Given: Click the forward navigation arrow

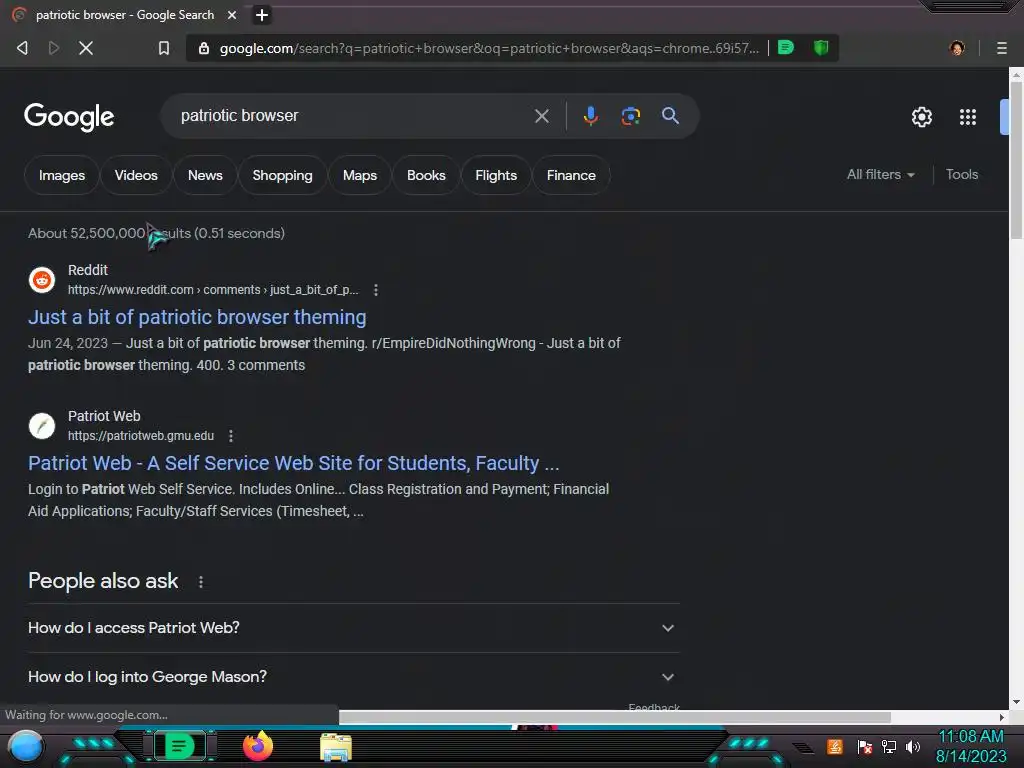Looking at the screenshot, I should [54, 48].
